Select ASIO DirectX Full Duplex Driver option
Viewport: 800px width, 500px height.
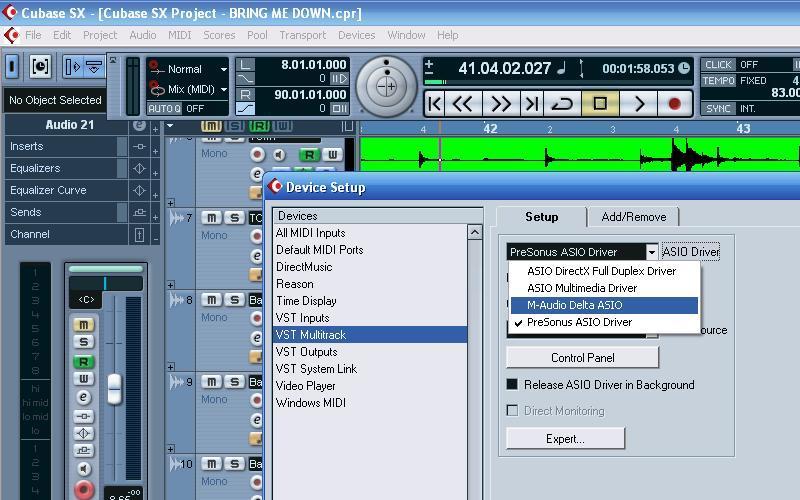tap(604, 271)
